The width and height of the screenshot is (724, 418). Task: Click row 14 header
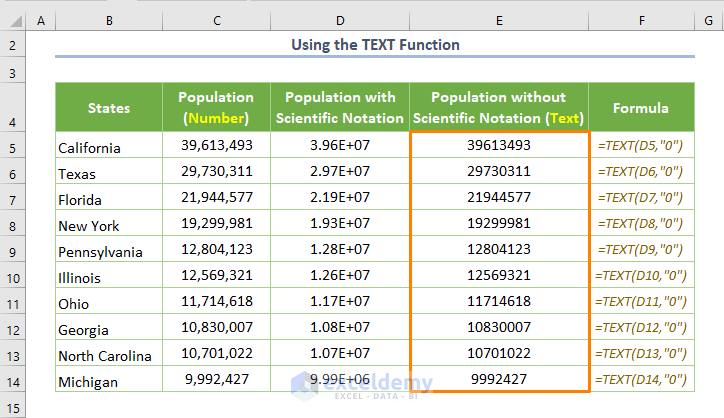click(x=11, y=381)
